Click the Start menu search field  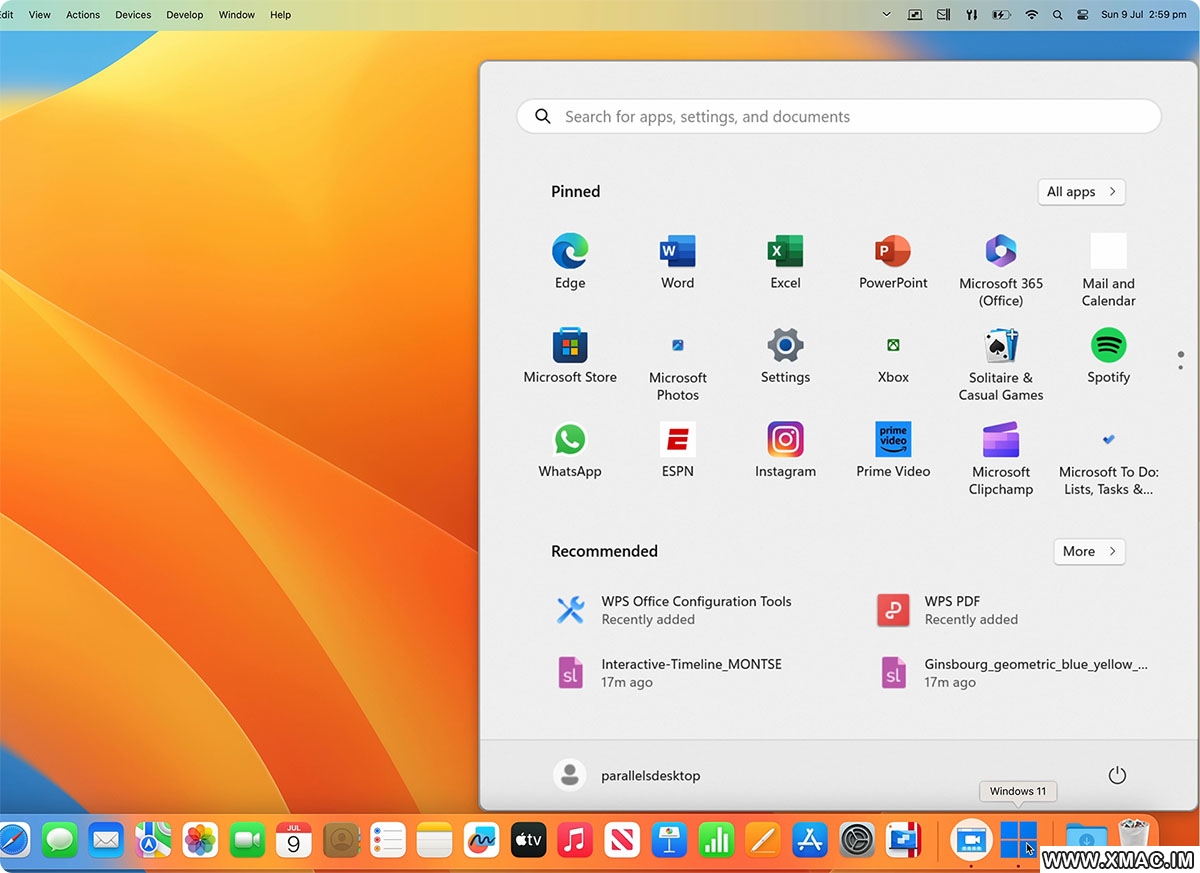(838, 116)
